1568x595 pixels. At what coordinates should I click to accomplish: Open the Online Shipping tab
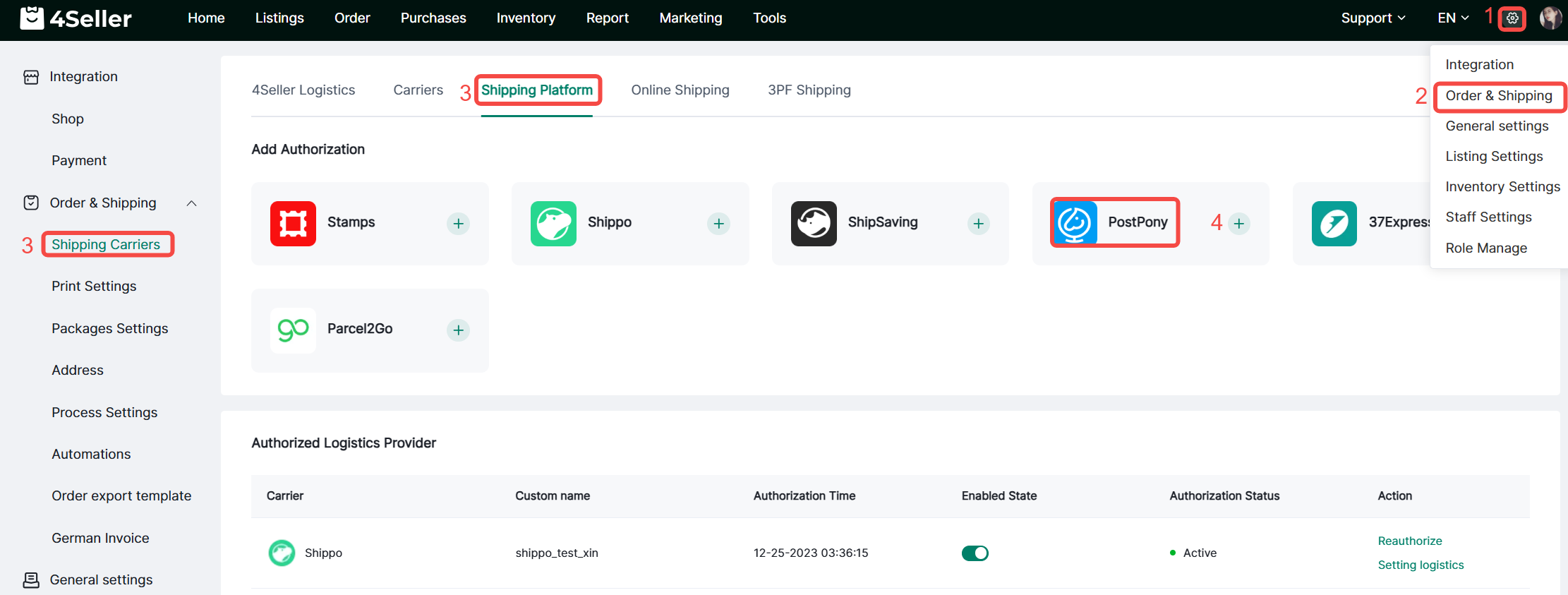680,90
